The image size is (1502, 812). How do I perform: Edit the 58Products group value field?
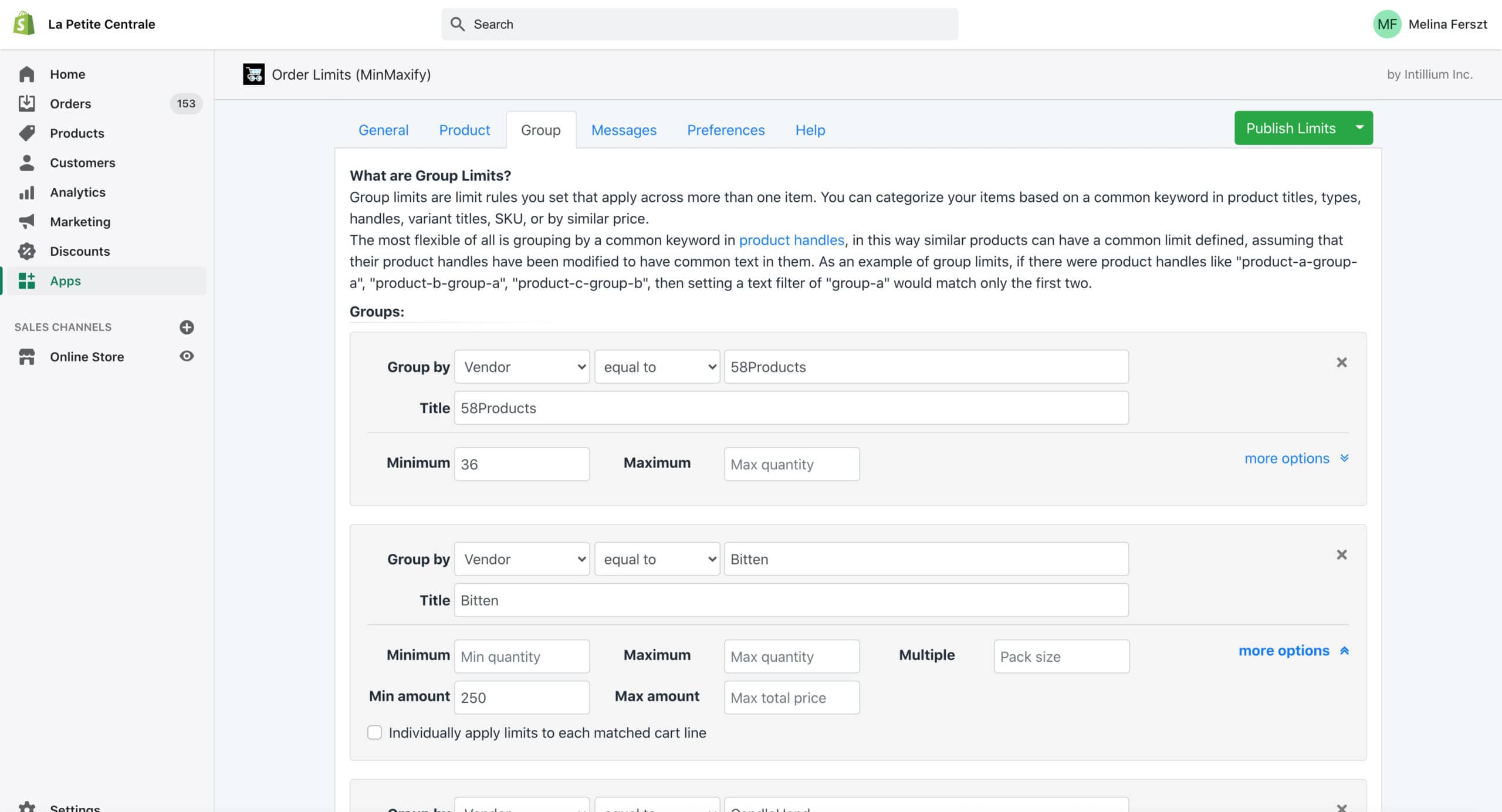(926, 367)
